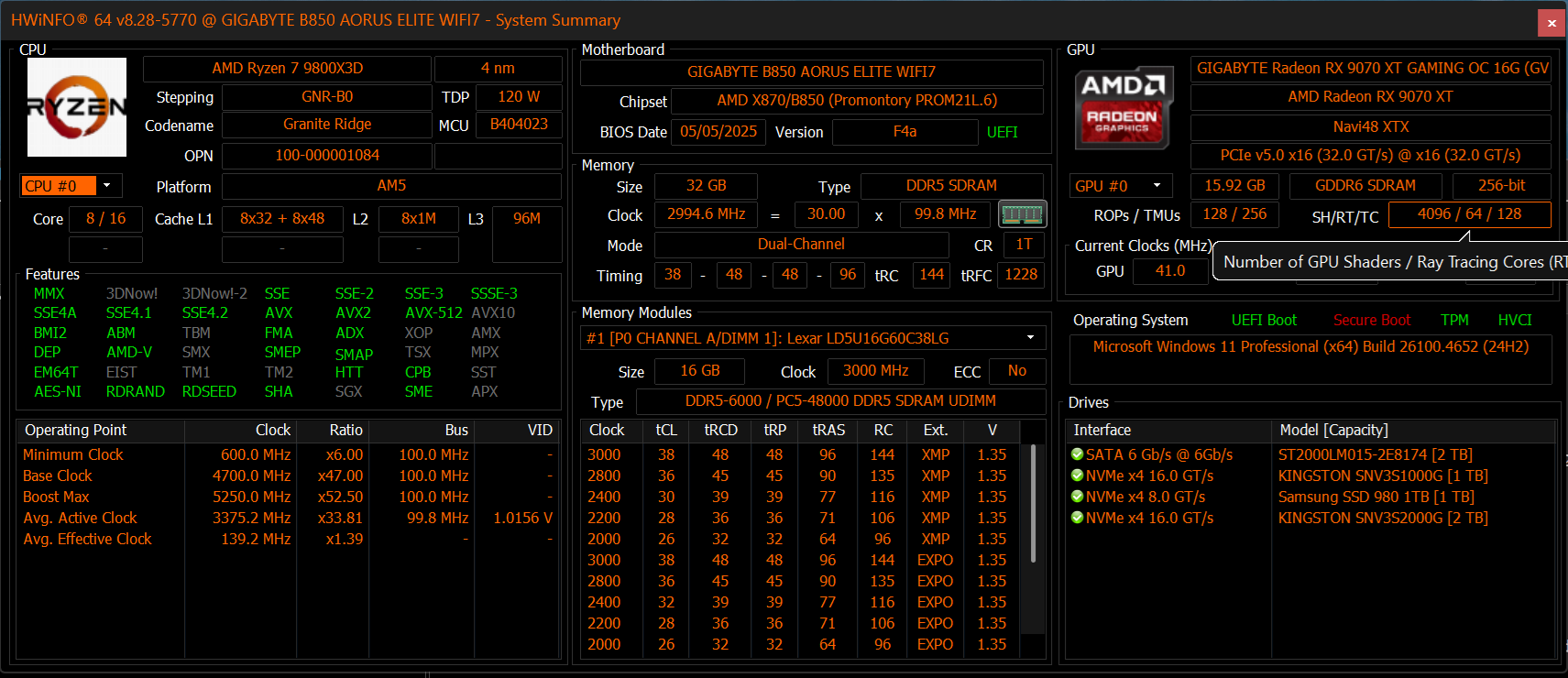This screenshot has height=678, width=1568.
Task: Click the Ratio column header
Action: click(x=332, y=431)
